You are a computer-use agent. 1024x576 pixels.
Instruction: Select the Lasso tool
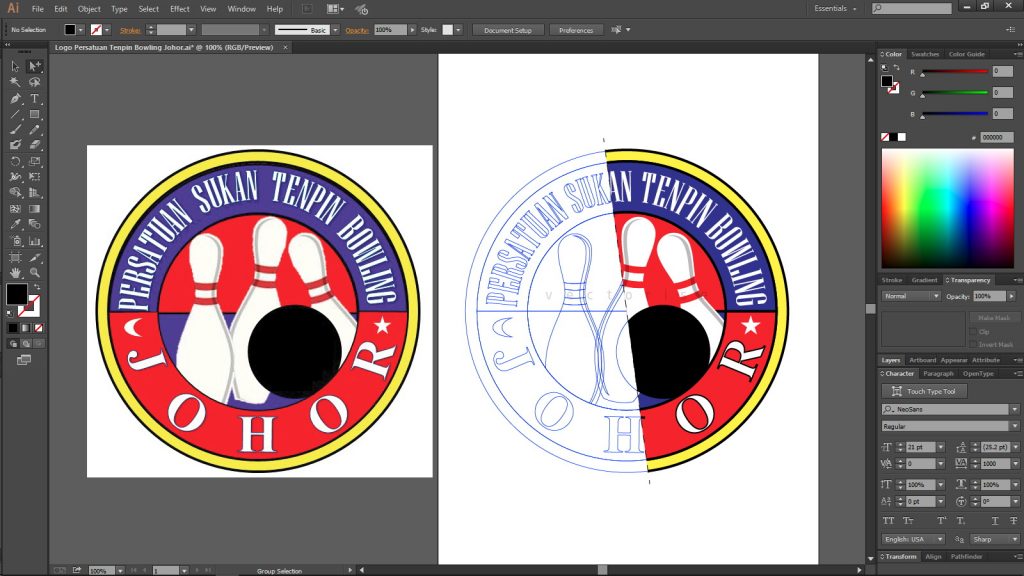tap(35, 82)
